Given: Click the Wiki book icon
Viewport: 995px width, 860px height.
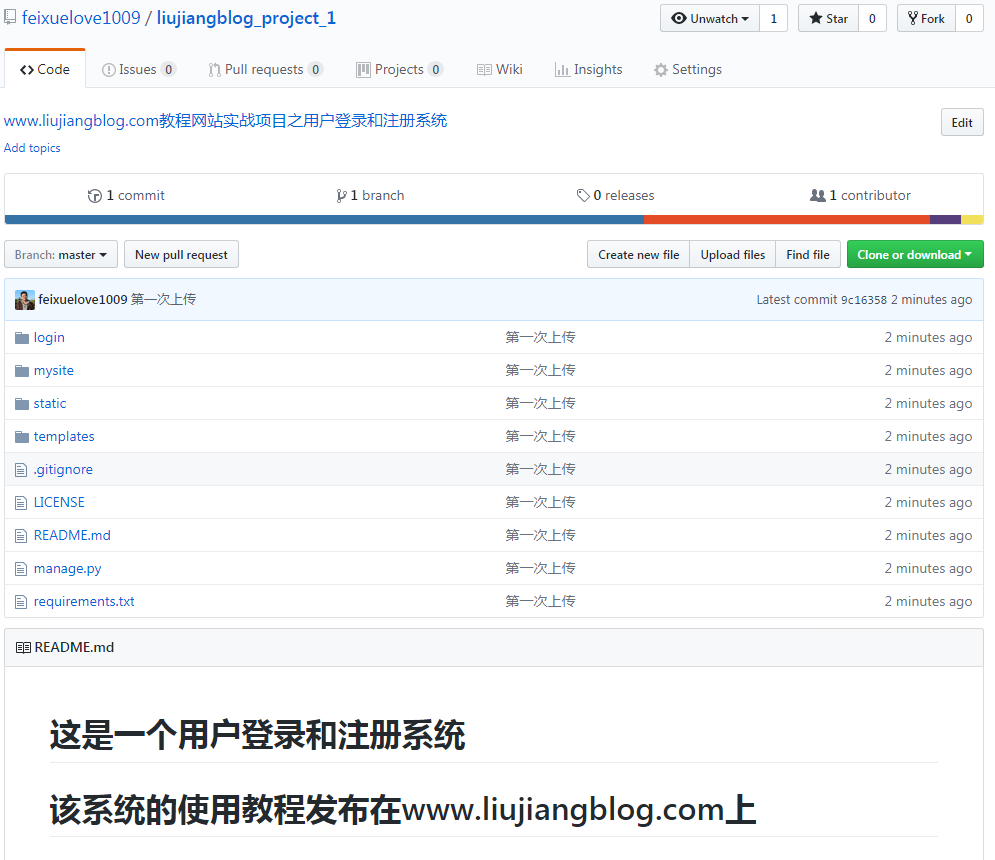Looking at the screenshot, I should coord(484,70).
